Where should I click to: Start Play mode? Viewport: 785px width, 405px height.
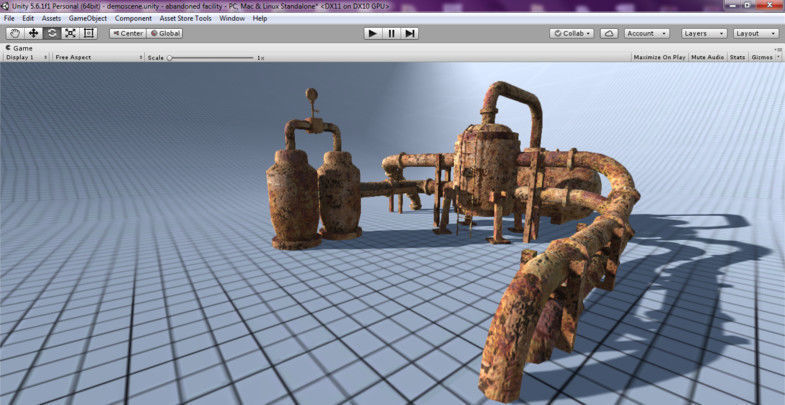click(372, 34)
